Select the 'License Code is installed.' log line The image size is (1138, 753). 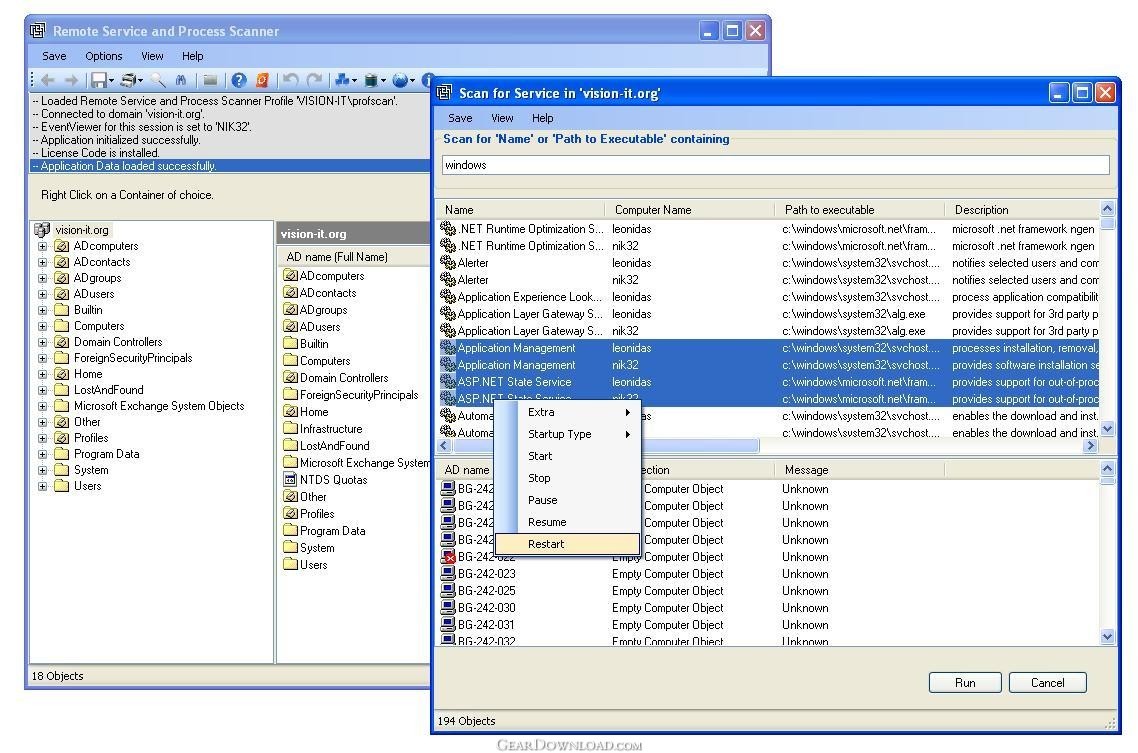pyautogui.click(x=230, y=153)
